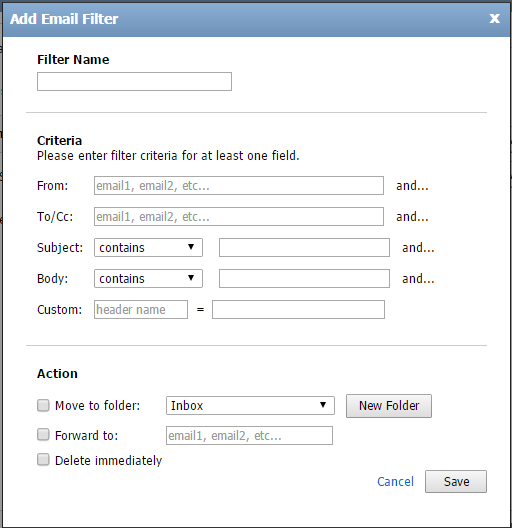Click the Body text input field
Viewport: 512px width, 528px height.
click(304, 278)
